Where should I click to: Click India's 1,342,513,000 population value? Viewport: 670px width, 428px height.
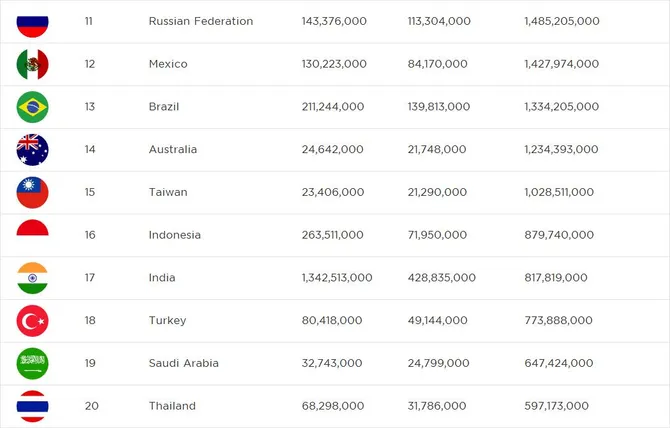(337, 278)
